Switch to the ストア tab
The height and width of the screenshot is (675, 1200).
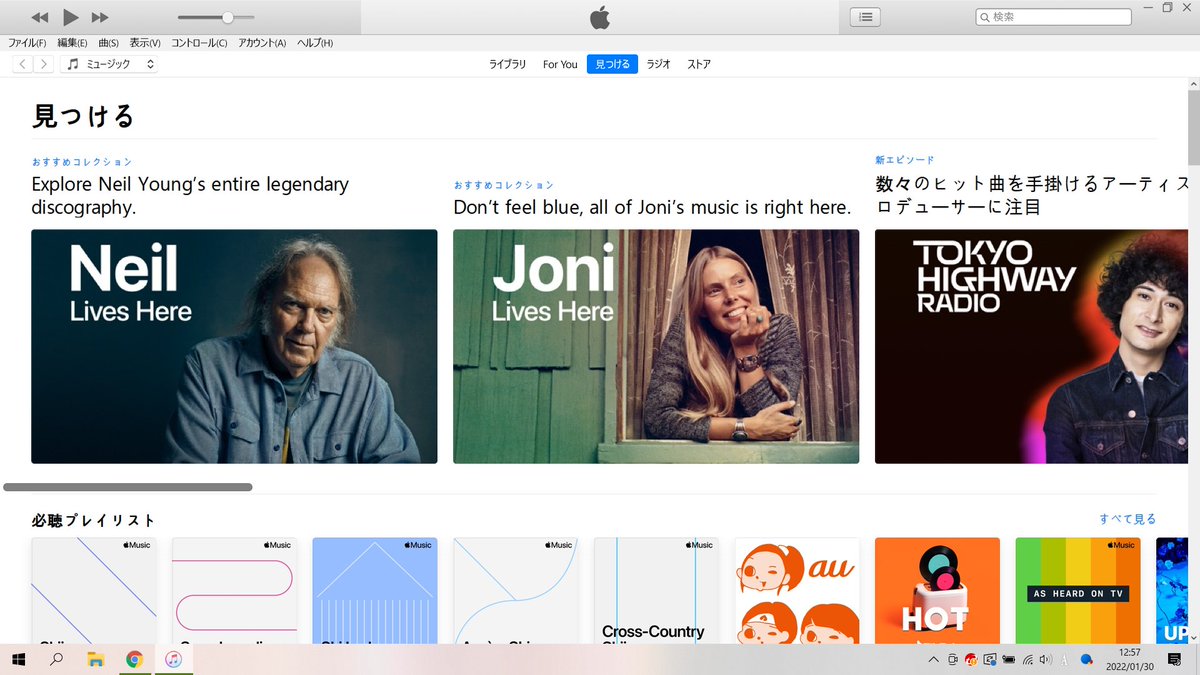pos(699,64)
